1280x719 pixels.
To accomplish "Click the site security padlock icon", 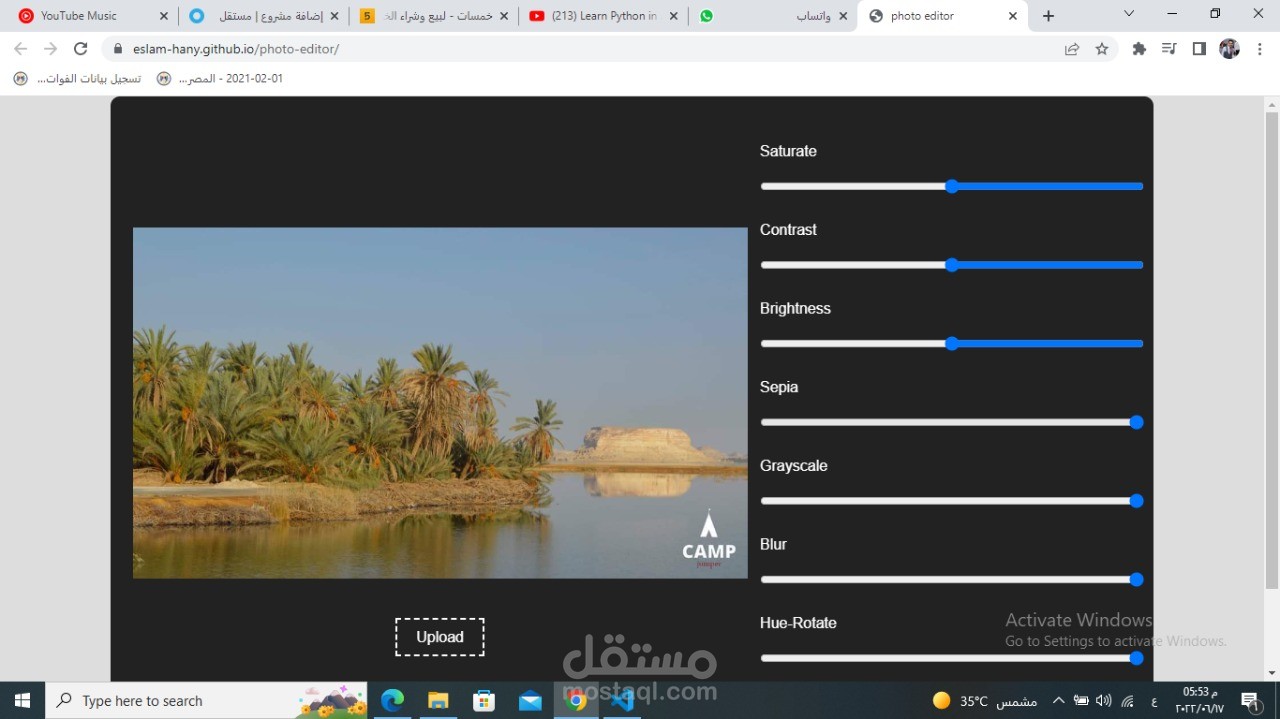I will pyautogui.click(x=118, y=48).
